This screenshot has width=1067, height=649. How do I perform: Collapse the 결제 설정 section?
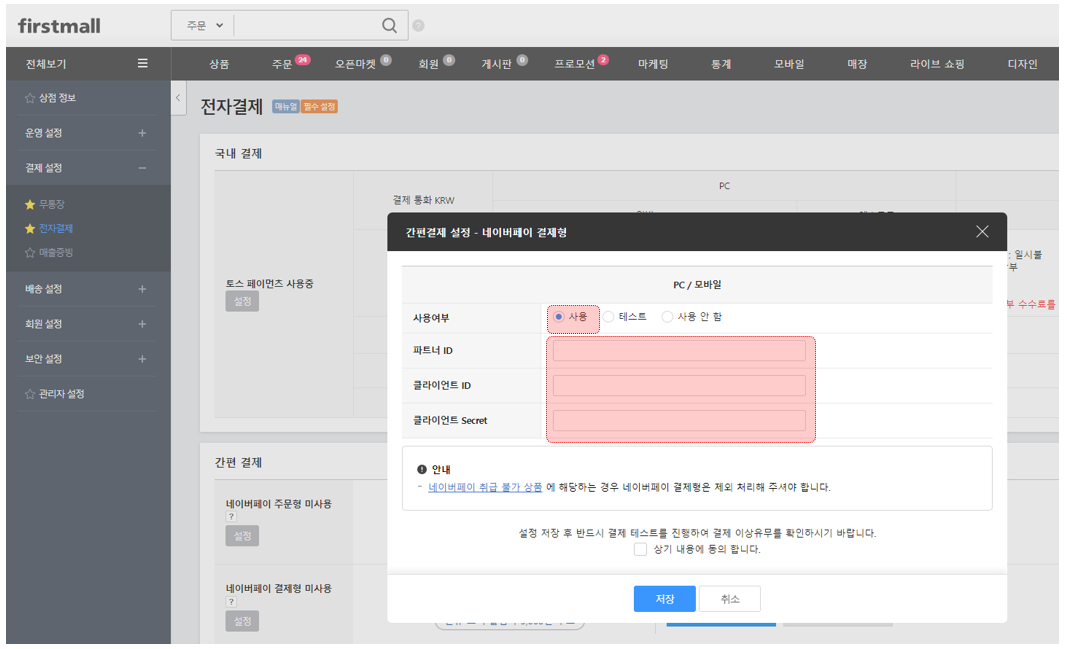pos(142,168)
